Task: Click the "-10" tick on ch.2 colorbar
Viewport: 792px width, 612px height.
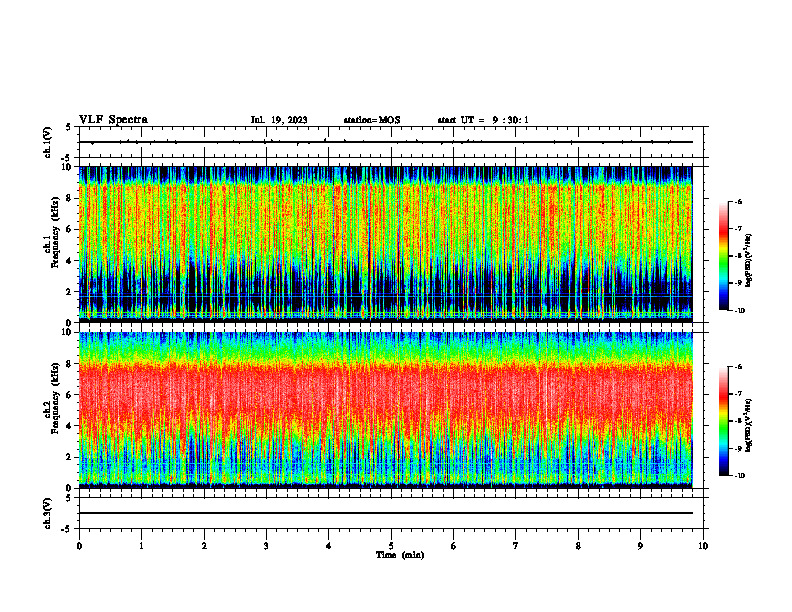Action: tap(739, 476)
